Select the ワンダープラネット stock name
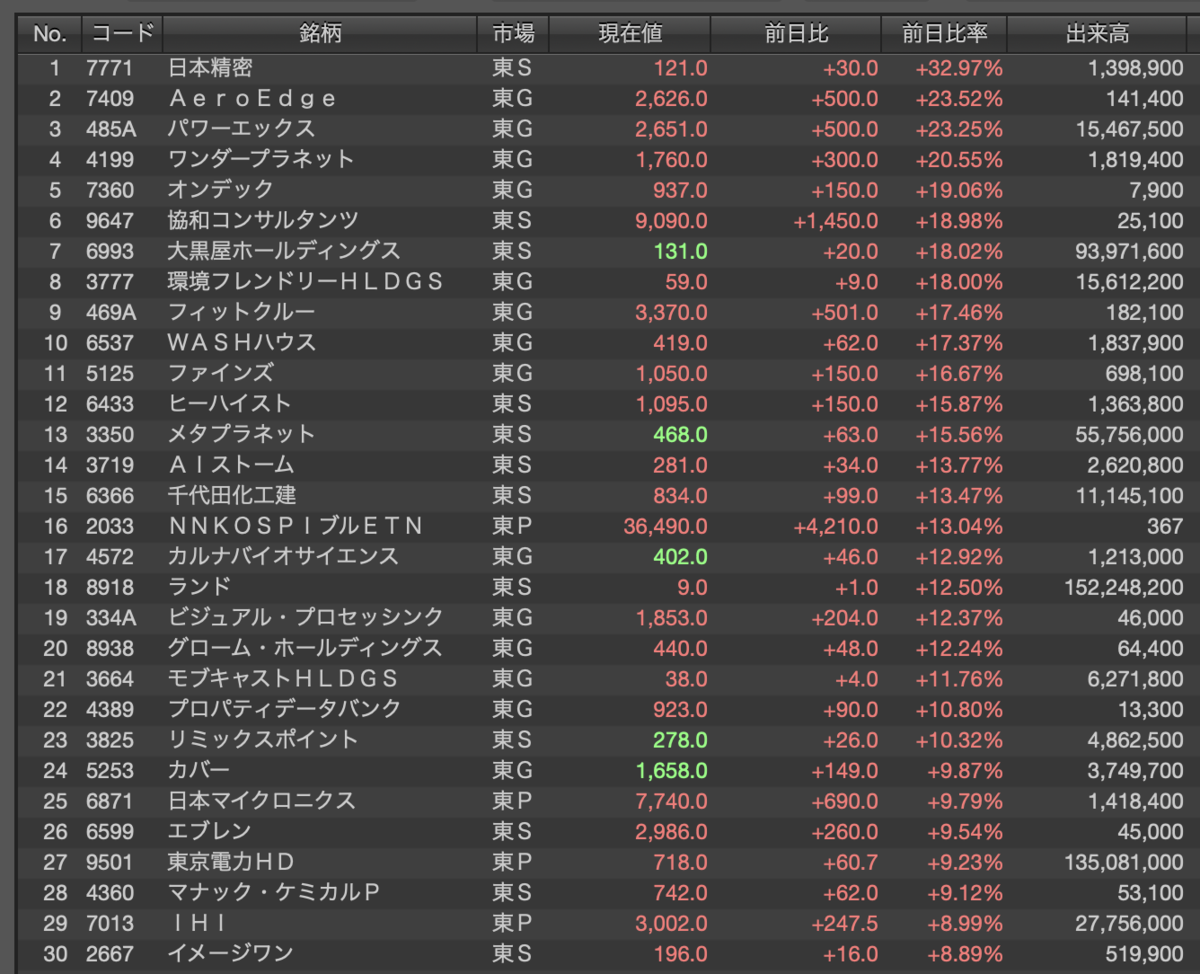1200x974 pixels. point(261,160)
